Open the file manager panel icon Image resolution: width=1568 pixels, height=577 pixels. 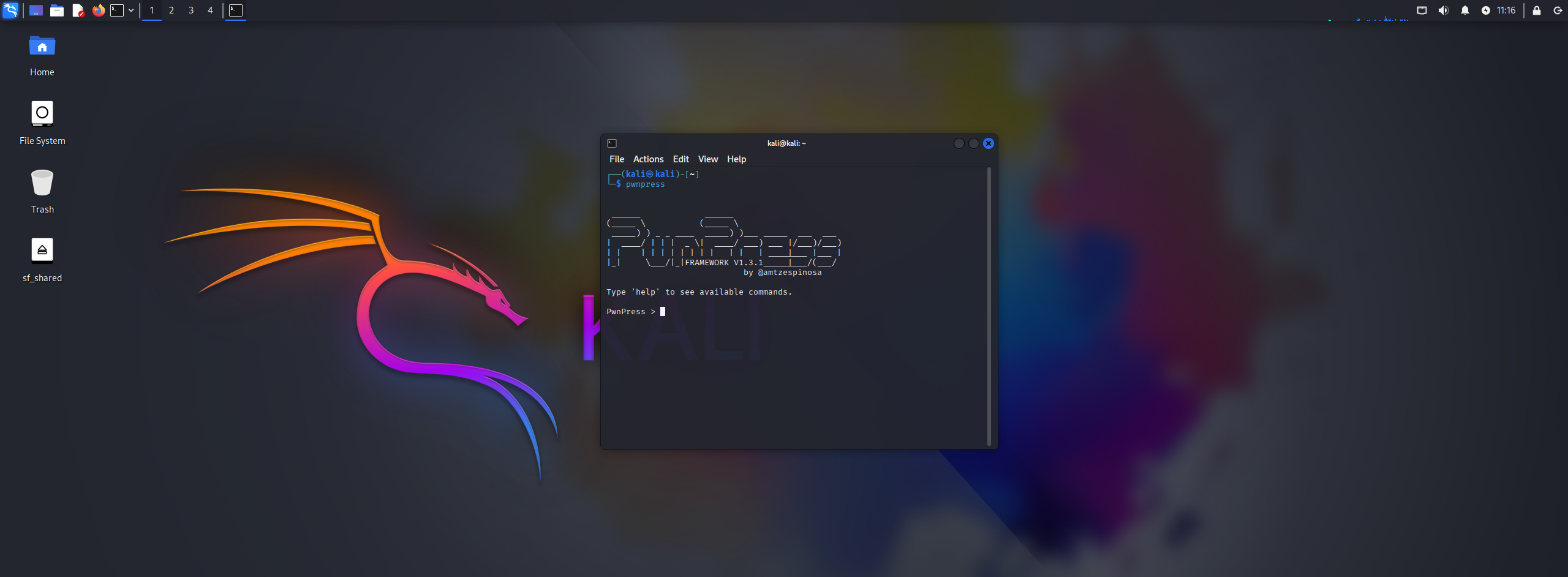tap(57, 10)
